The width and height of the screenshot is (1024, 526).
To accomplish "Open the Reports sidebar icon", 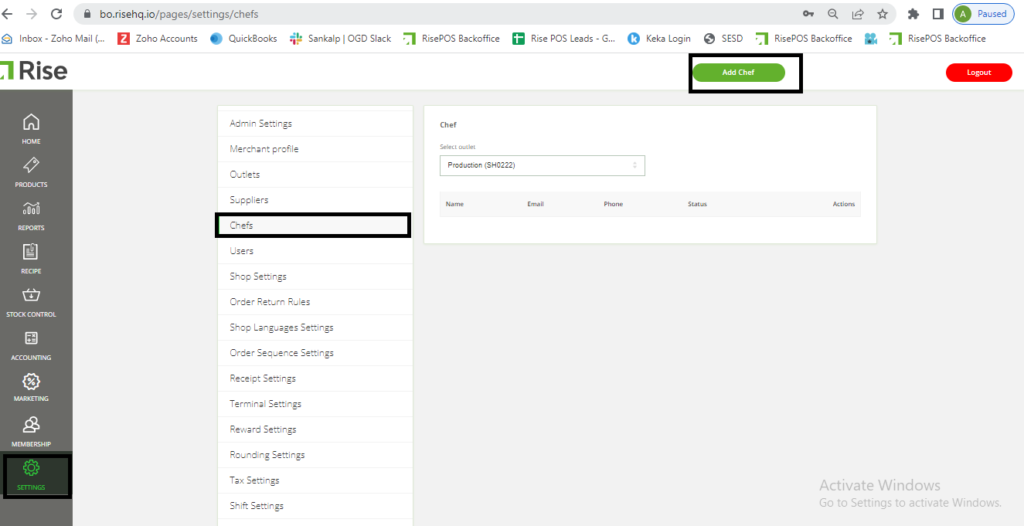I will point(31,209).
